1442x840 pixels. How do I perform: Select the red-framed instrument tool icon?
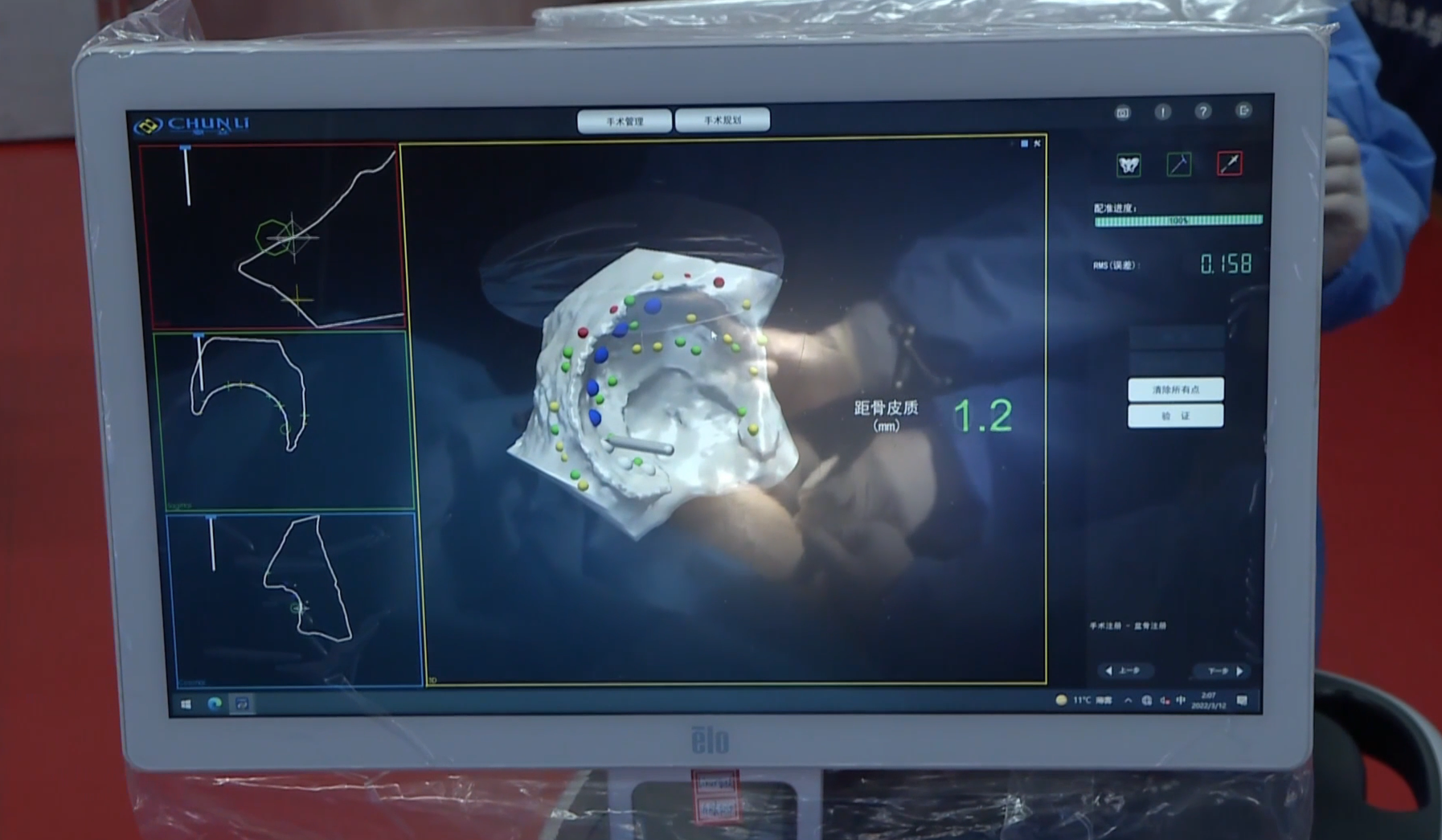1229,163
